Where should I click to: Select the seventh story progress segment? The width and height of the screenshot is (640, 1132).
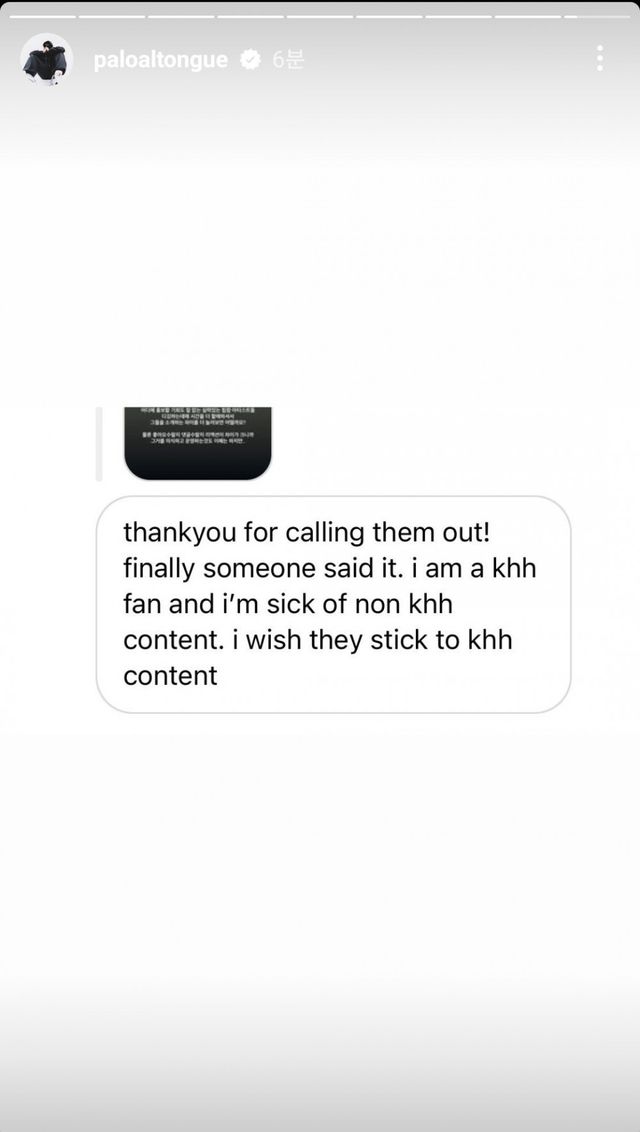point(458,17)
